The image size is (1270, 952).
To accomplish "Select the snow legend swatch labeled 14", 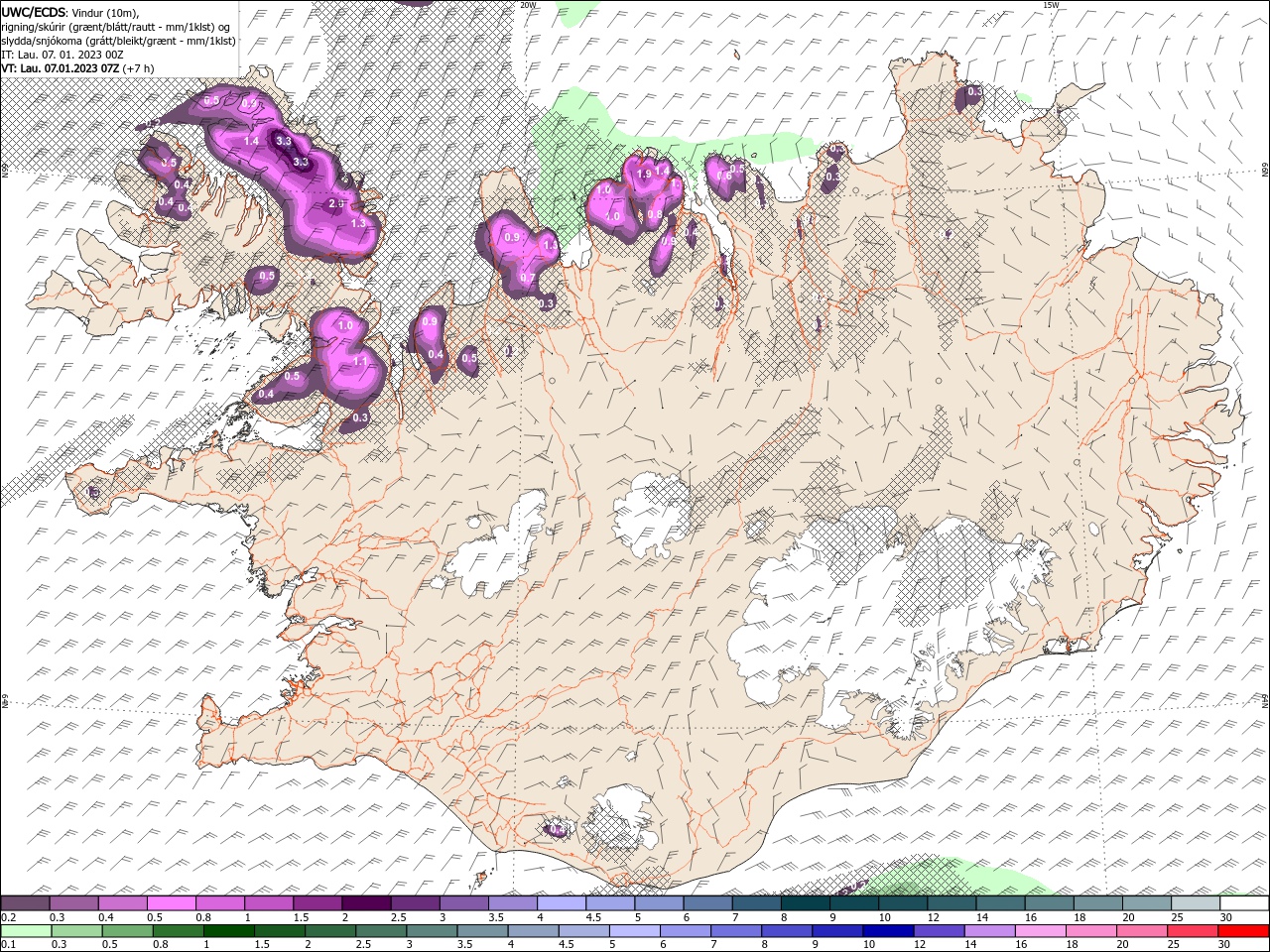I will point(1000,903).
